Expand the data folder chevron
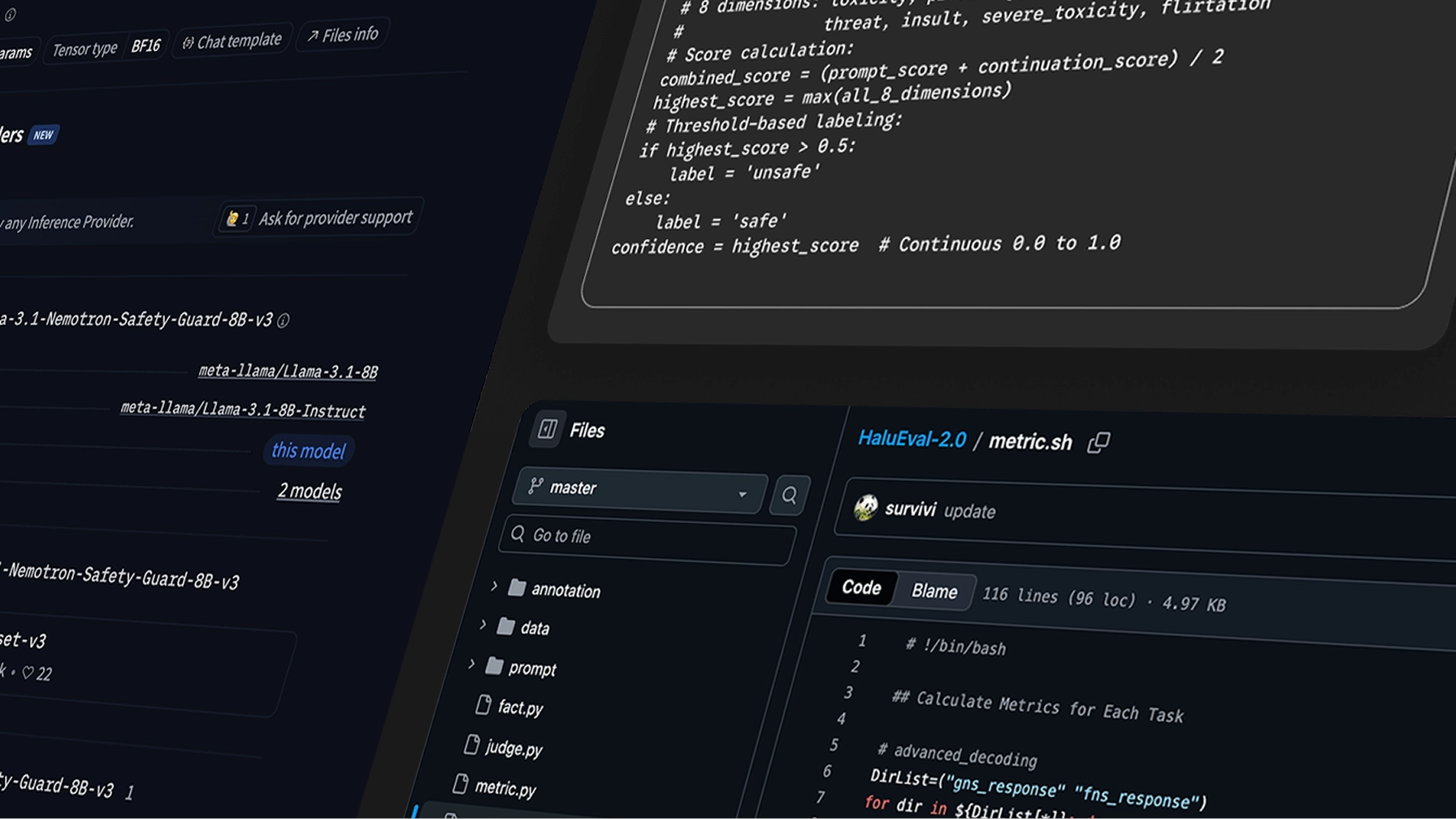The height and width of the screenshot is (819, 1456). point(483,624)
